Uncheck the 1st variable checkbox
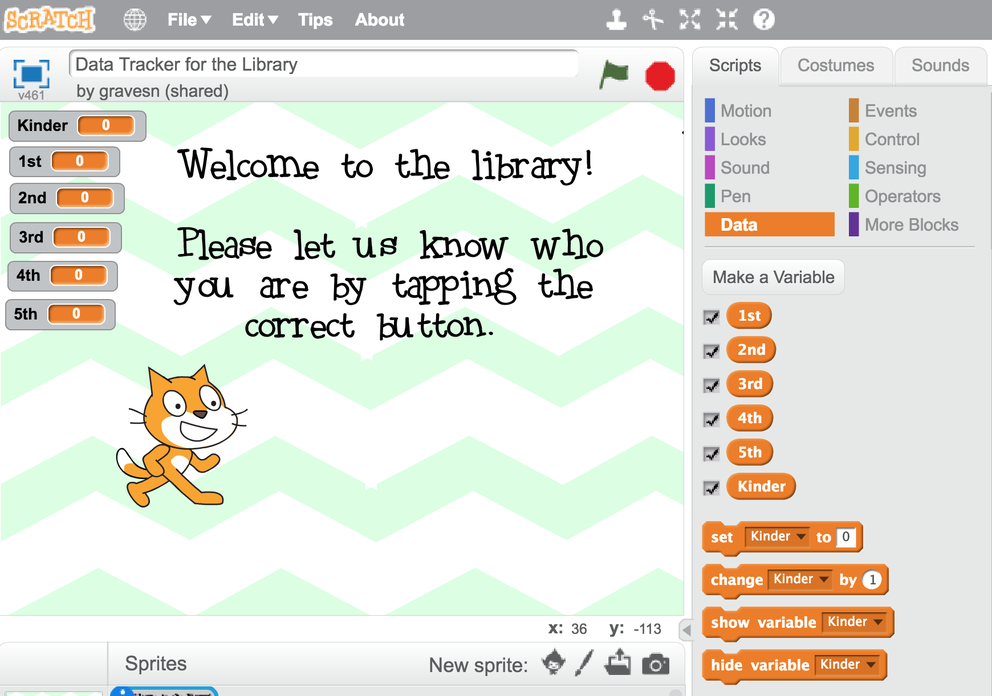The image size is (992, 696). coord(712,317)
